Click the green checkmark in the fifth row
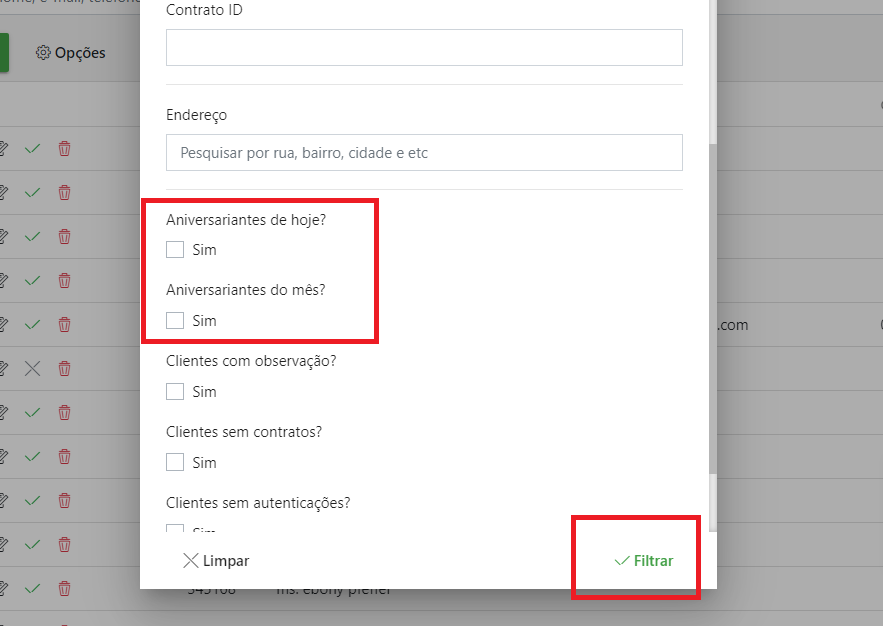 [33, 325]
